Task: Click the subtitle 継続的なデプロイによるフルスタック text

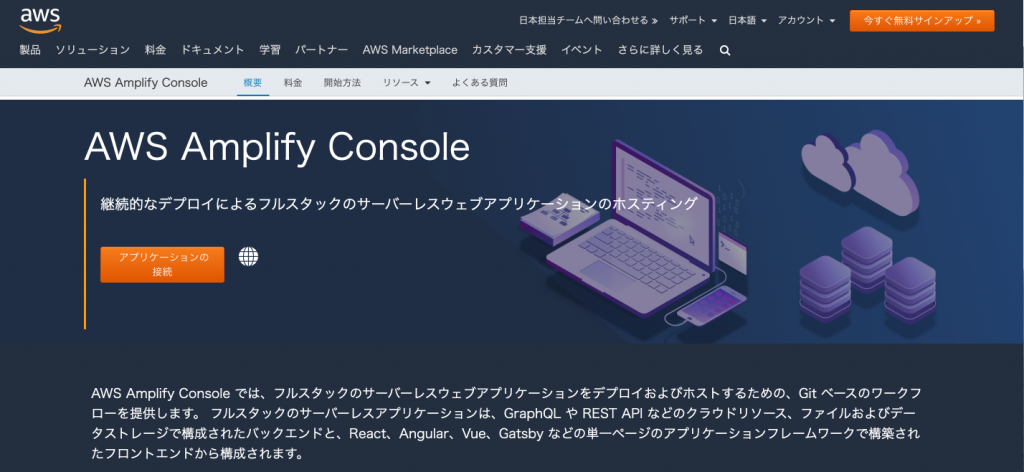Action: 399,204
